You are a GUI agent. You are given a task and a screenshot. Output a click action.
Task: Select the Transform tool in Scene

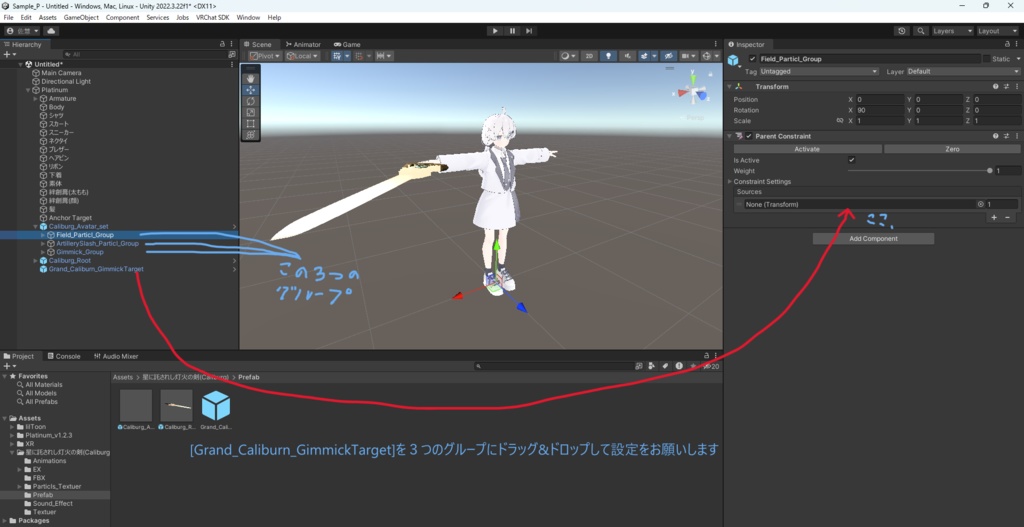(251, 135)
